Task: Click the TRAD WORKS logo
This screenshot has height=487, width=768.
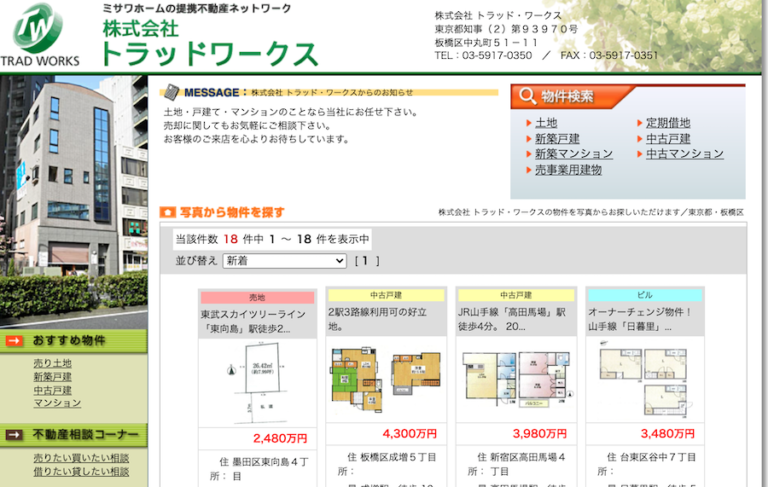Action: 40,35
